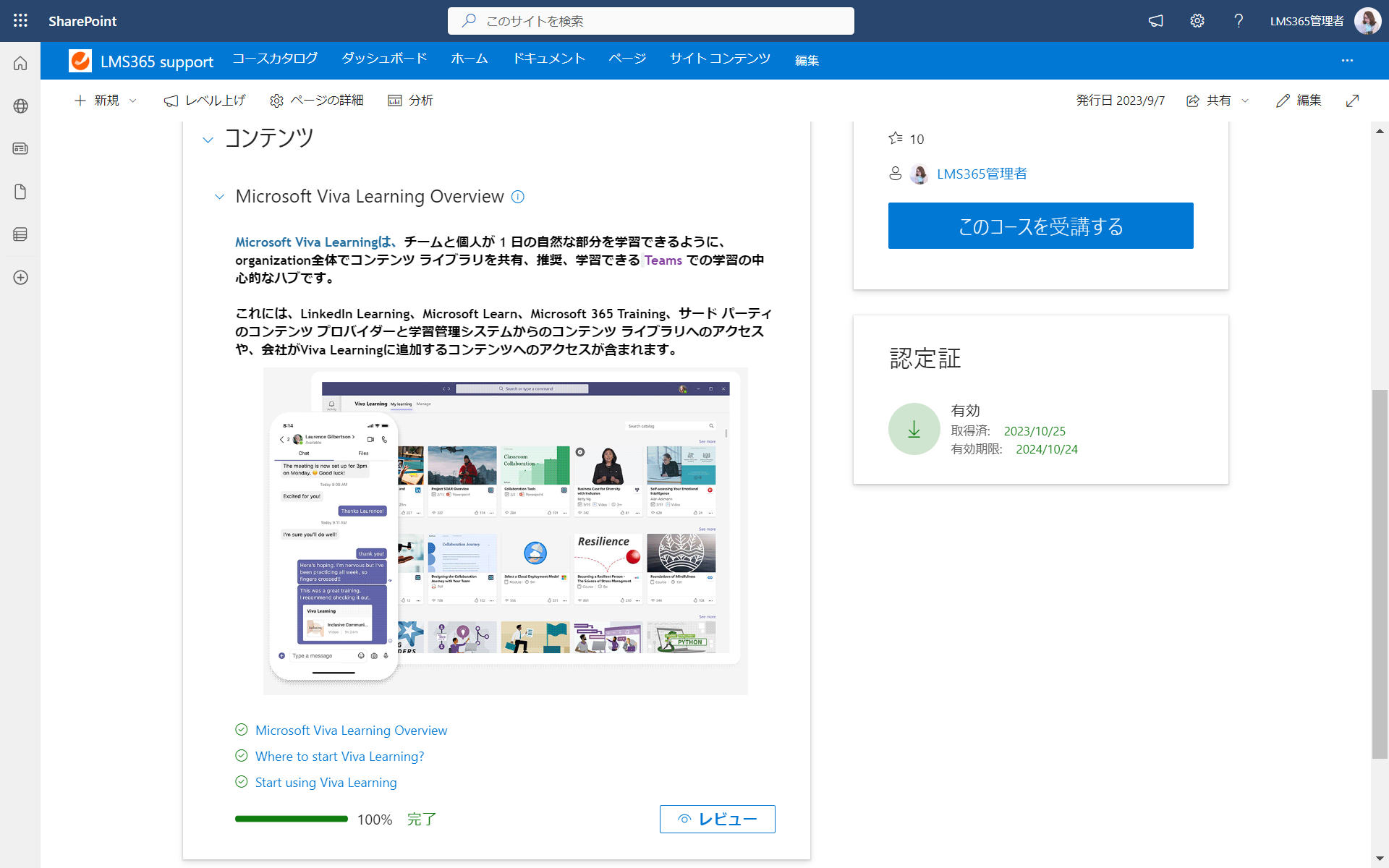1389x868 pixels.
Task: Click the 有効期限 date 2024/10/24
Action: click(1046, 449)
